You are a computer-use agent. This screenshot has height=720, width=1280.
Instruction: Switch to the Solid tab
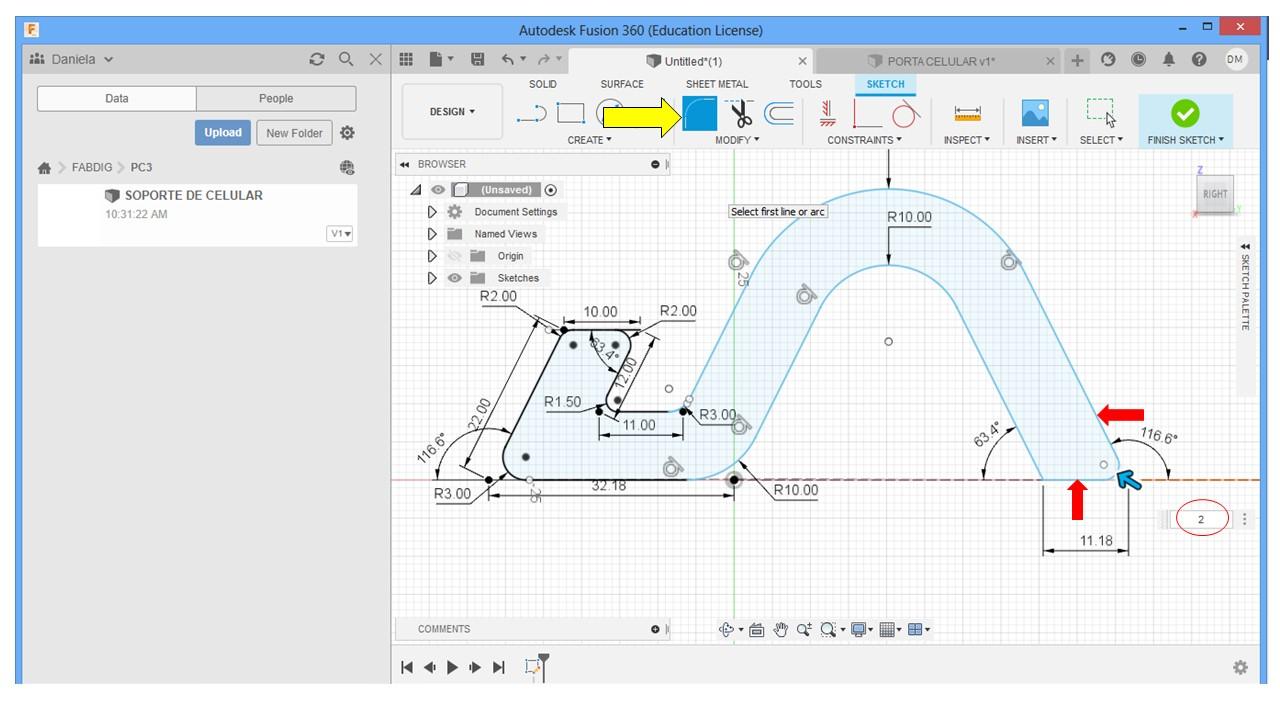click(x=543, y=84)
